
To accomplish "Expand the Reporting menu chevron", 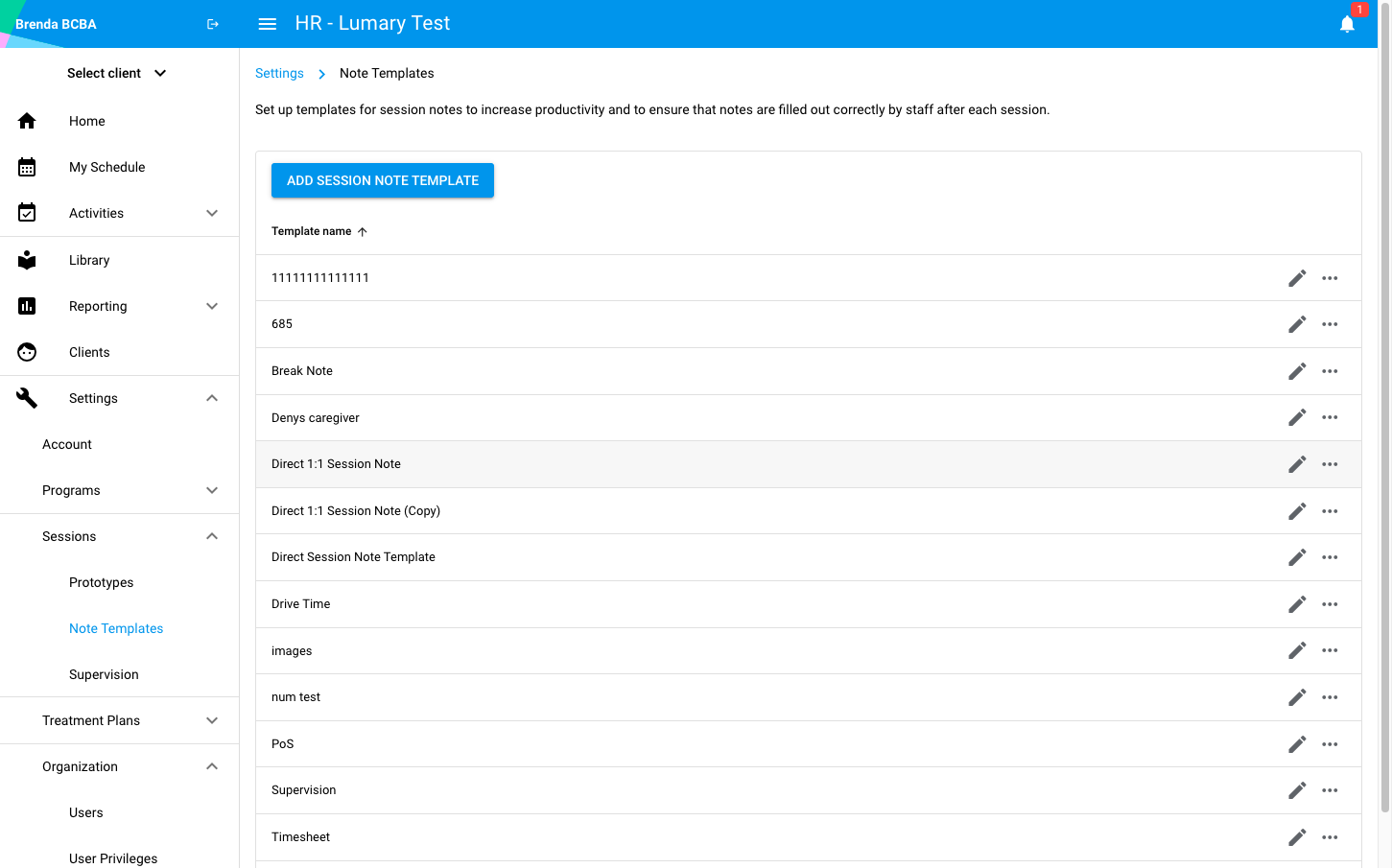I will click(212, 306).
